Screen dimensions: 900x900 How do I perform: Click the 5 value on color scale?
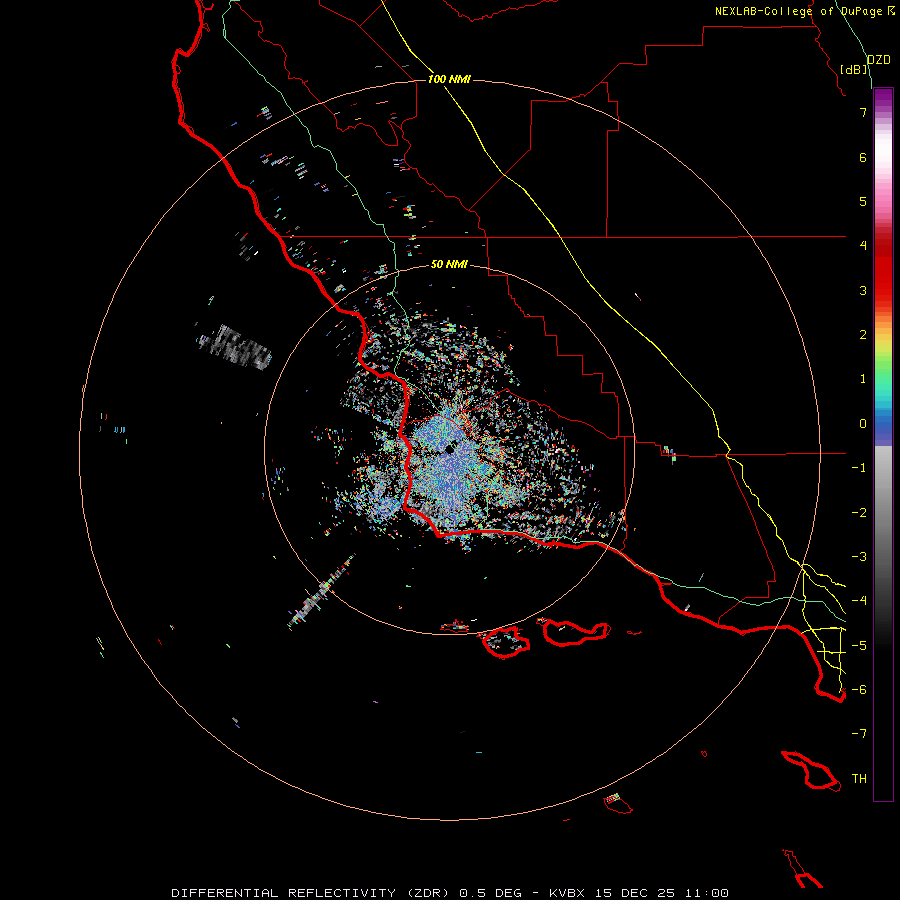click(x=863, y=201)
